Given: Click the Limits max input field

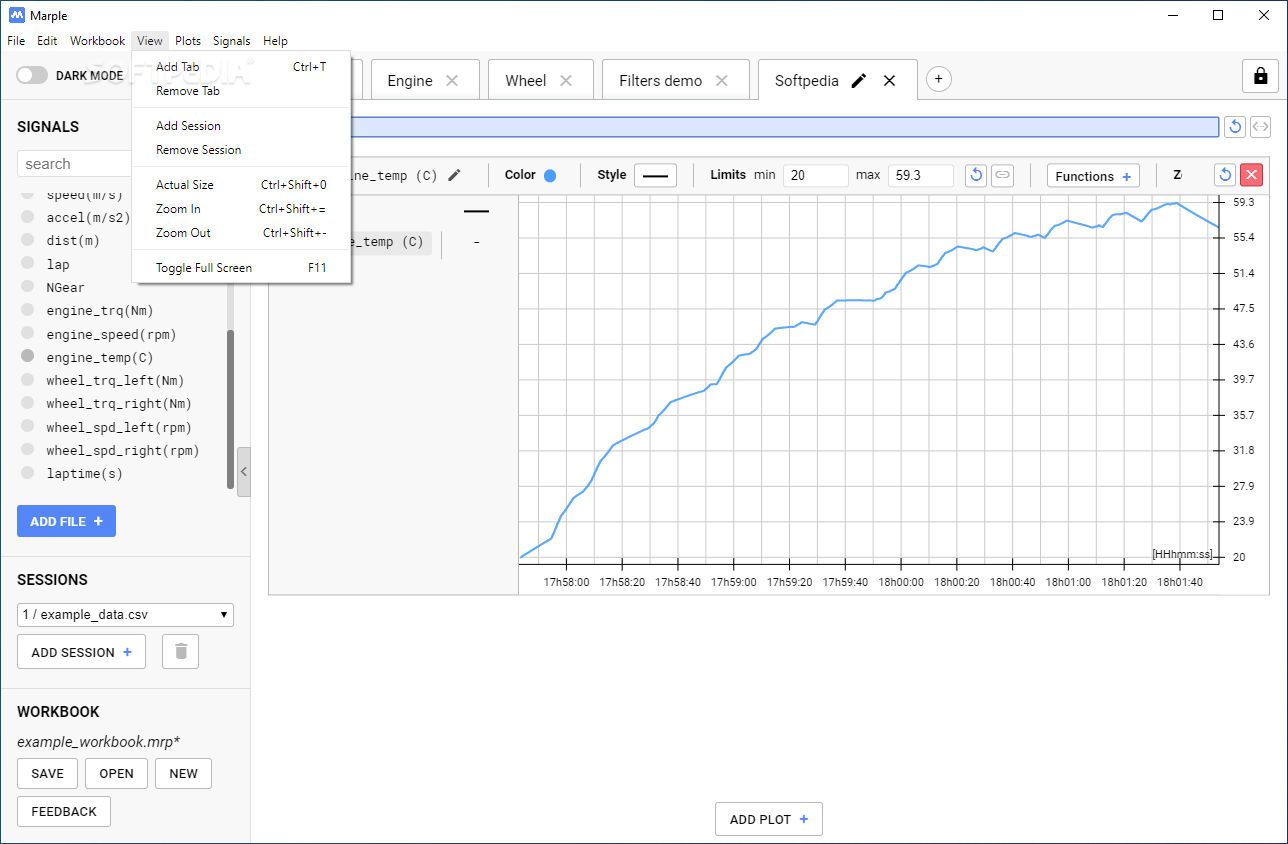Looking at the screenshot, I should [920, 175].
